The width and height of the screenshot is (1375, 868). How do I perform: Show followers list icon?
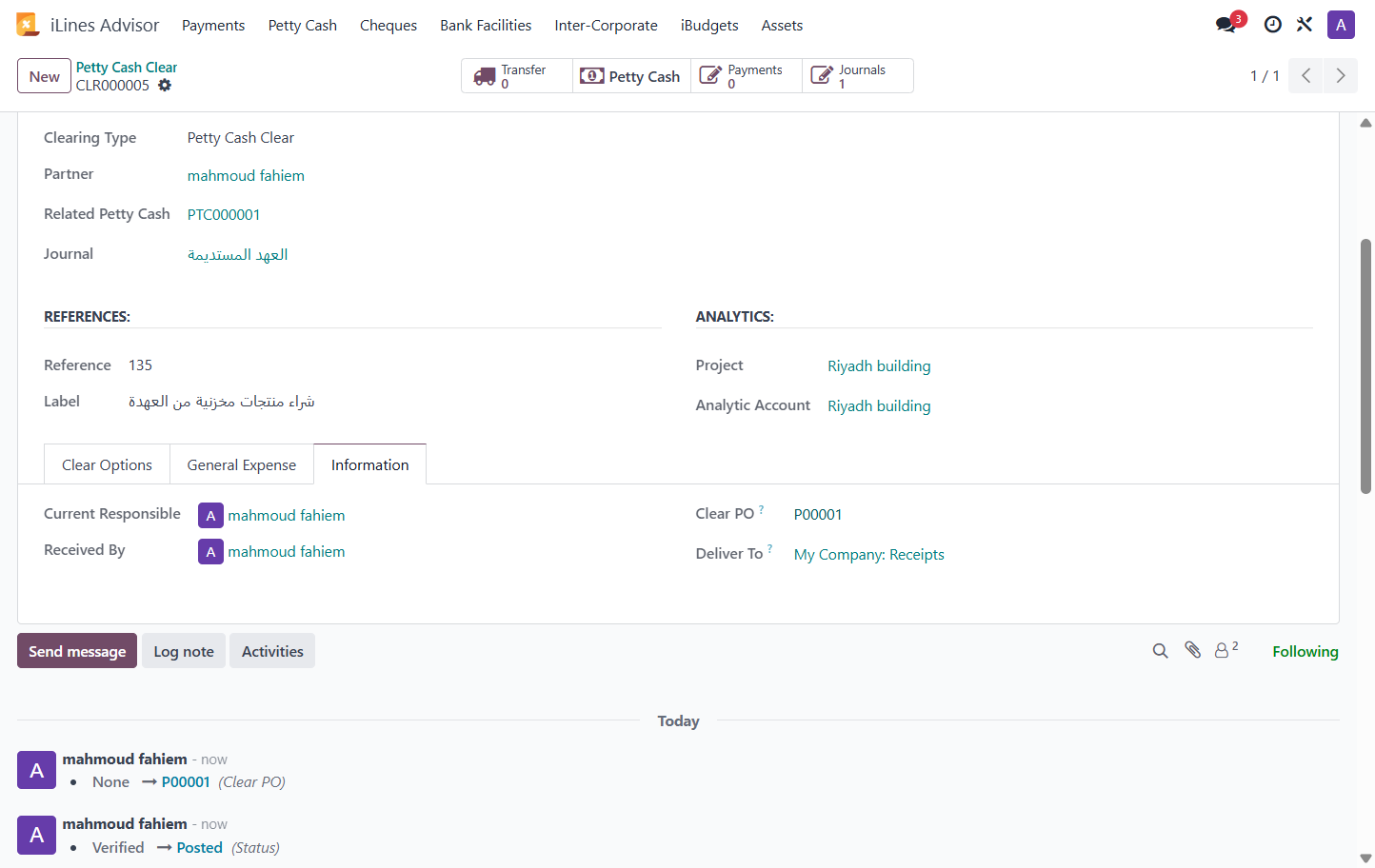pyautogui.click(x=1226, y=650)
